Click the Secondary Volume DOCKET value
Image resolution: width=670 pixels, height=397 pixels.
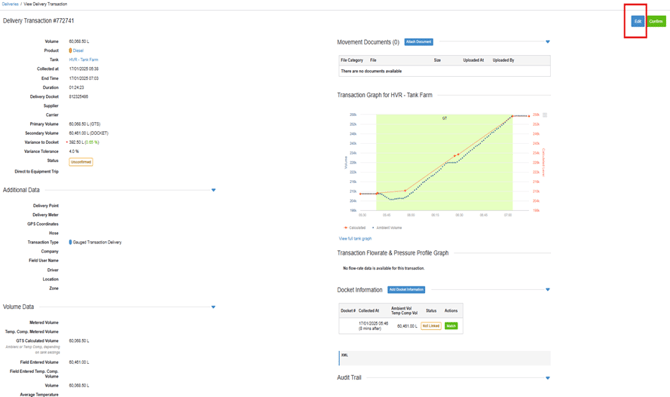88,133
